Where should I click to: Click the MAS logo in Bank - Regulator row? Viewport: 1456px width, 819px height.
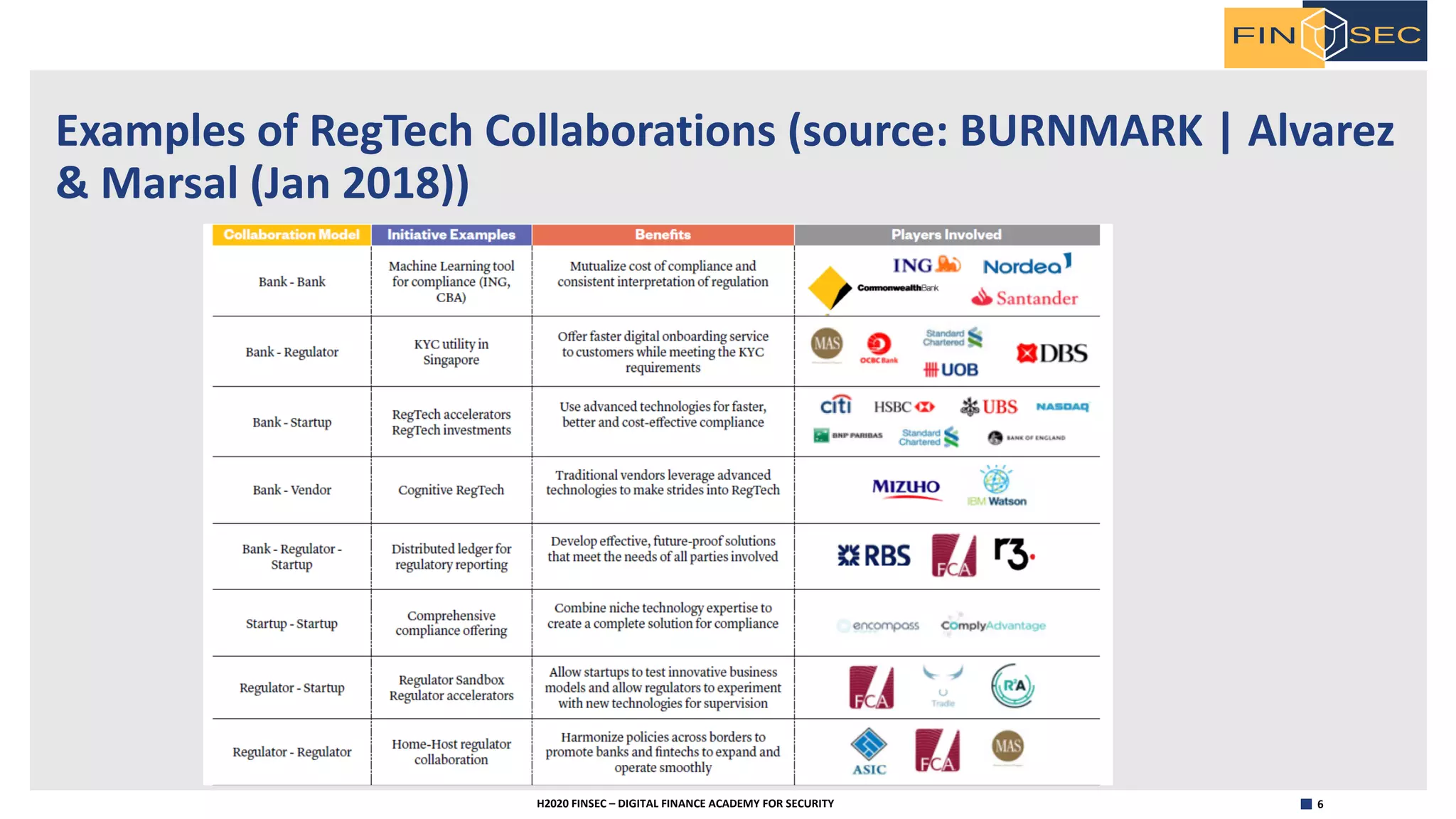coord(826,345)
